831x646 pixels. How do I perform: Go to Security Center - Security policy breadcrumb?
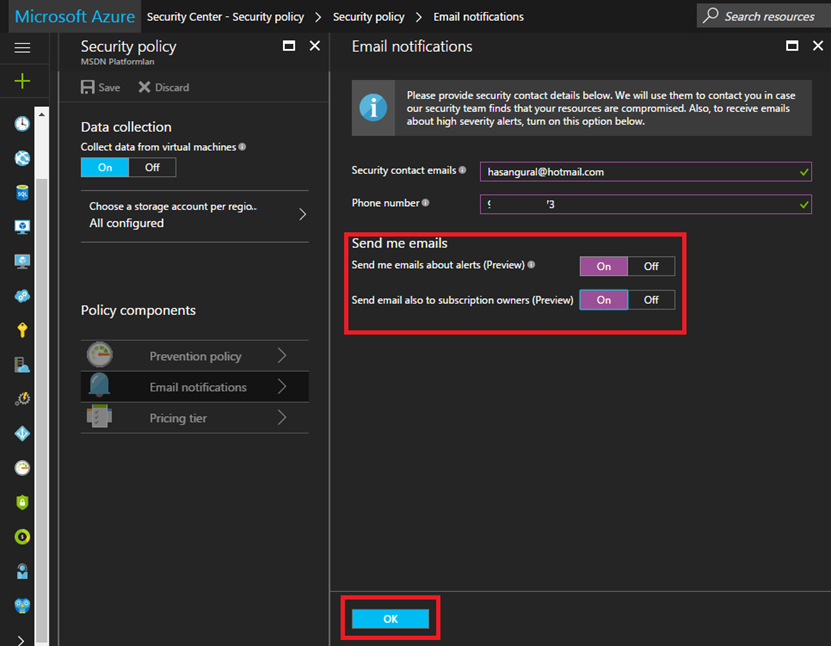click(225, 17)
